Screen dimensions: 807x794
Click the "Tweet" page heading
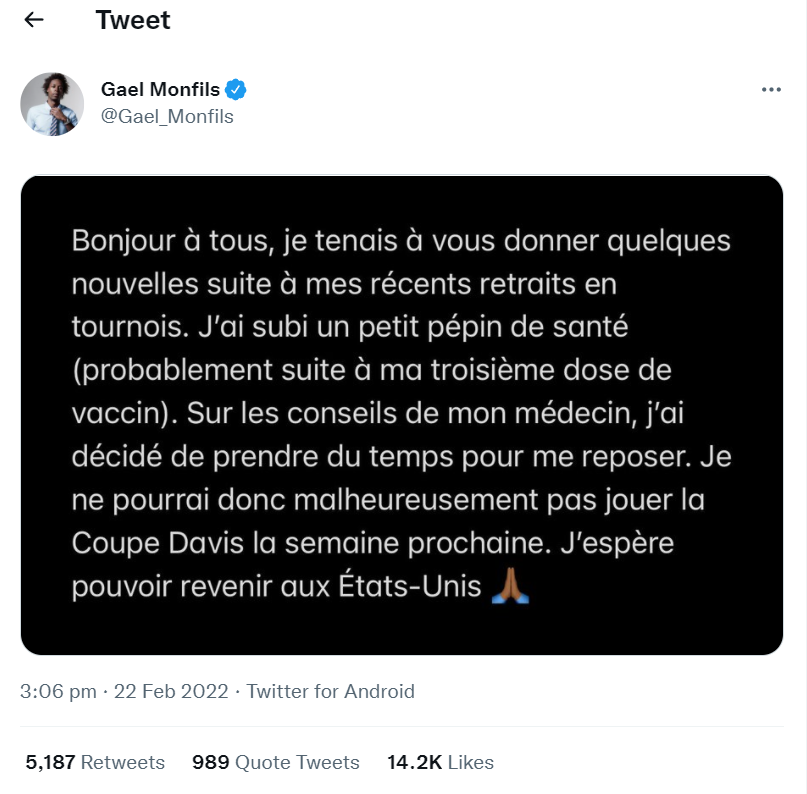pos(133,20)
